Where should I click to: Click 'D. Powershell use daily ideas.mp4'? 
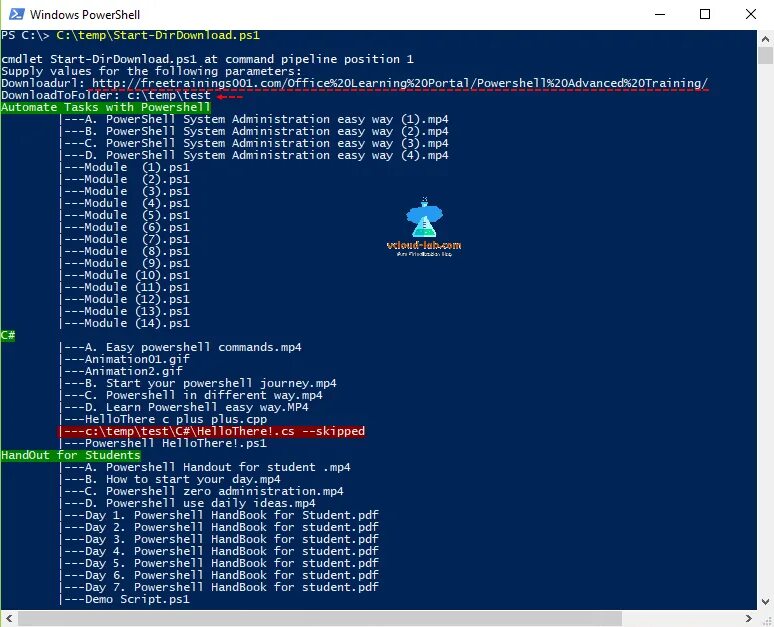tap(200, 503)
